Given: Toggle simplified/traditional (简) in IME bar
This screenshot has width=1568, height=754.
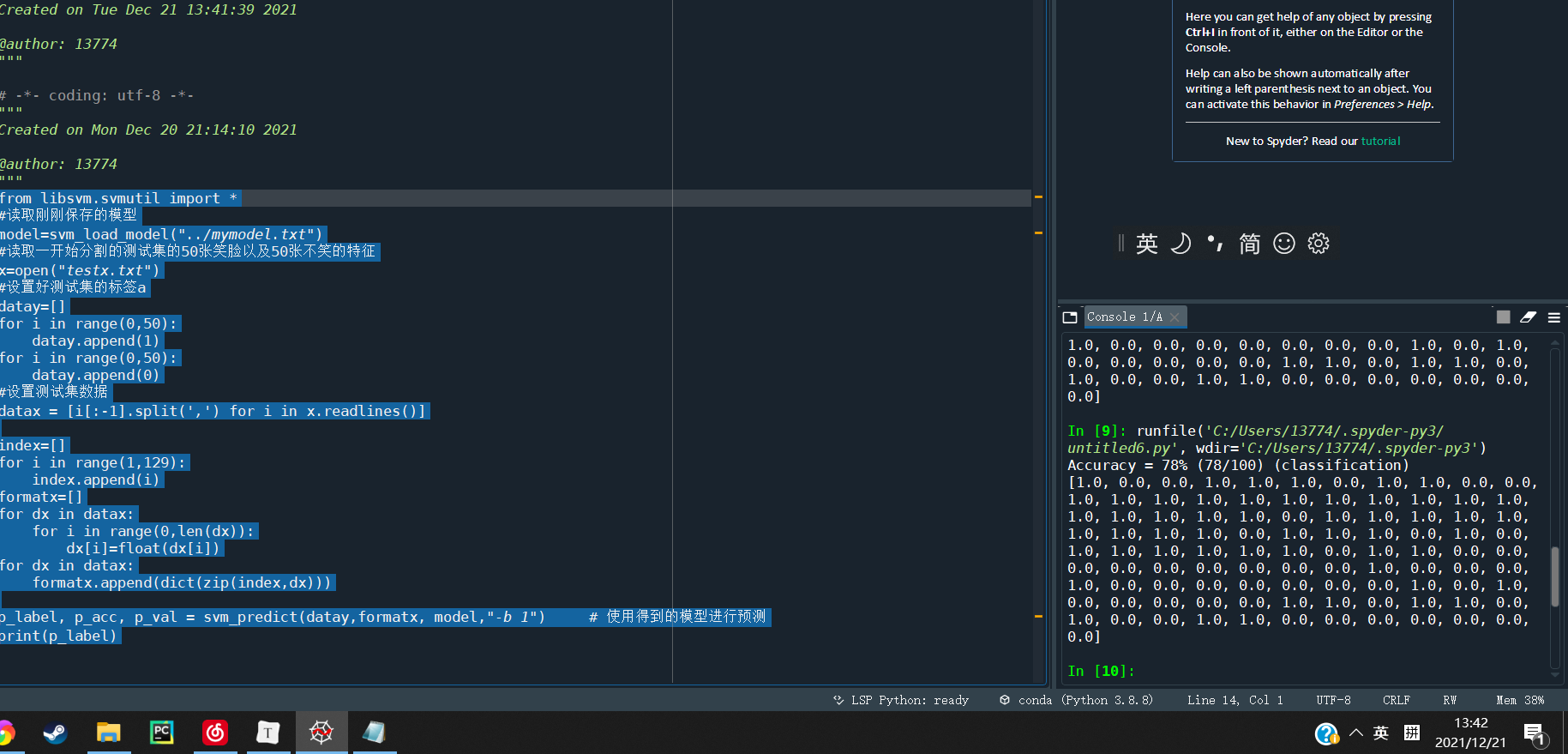Looking at the screenshot, I should click(x=1250, y=244).
